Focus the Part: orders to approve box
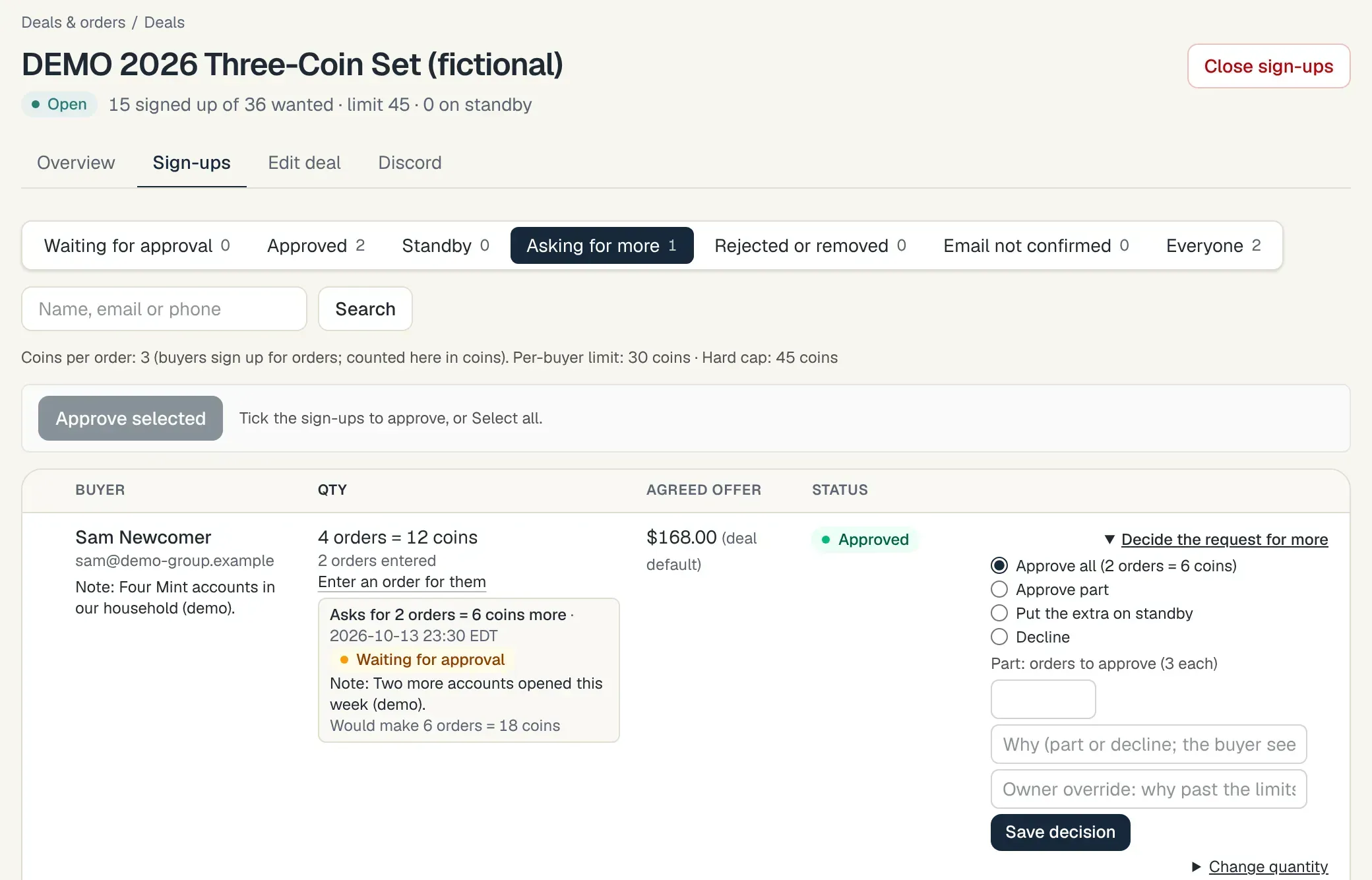 tap(1043, 699)
